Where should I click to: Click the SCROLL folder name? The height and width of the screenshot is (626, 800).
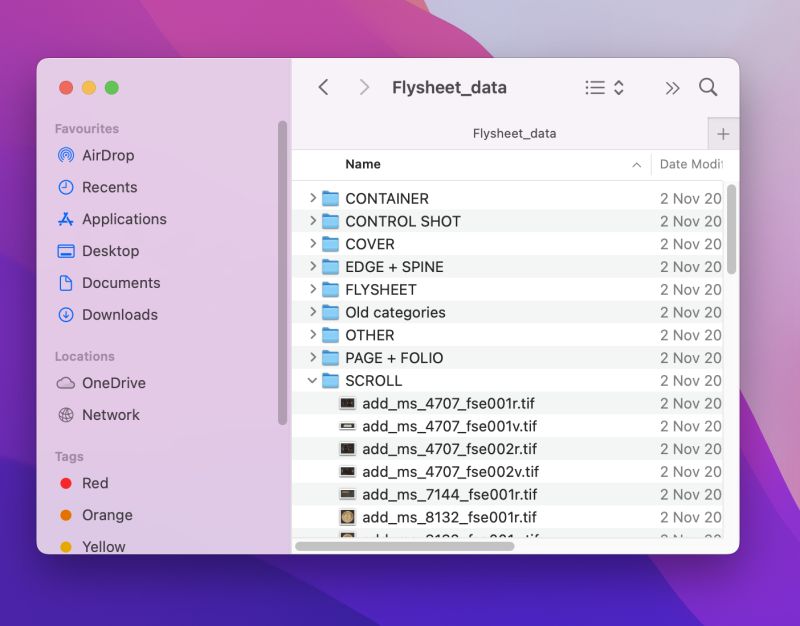tap(373, 381)
